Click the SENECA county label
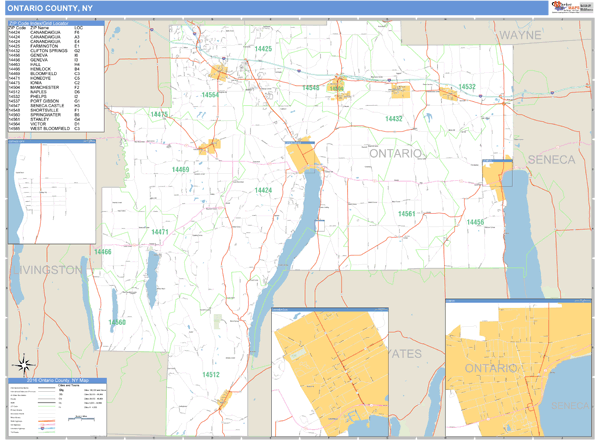The height and width of the screenshot is (440, 600). pos(552,160)
